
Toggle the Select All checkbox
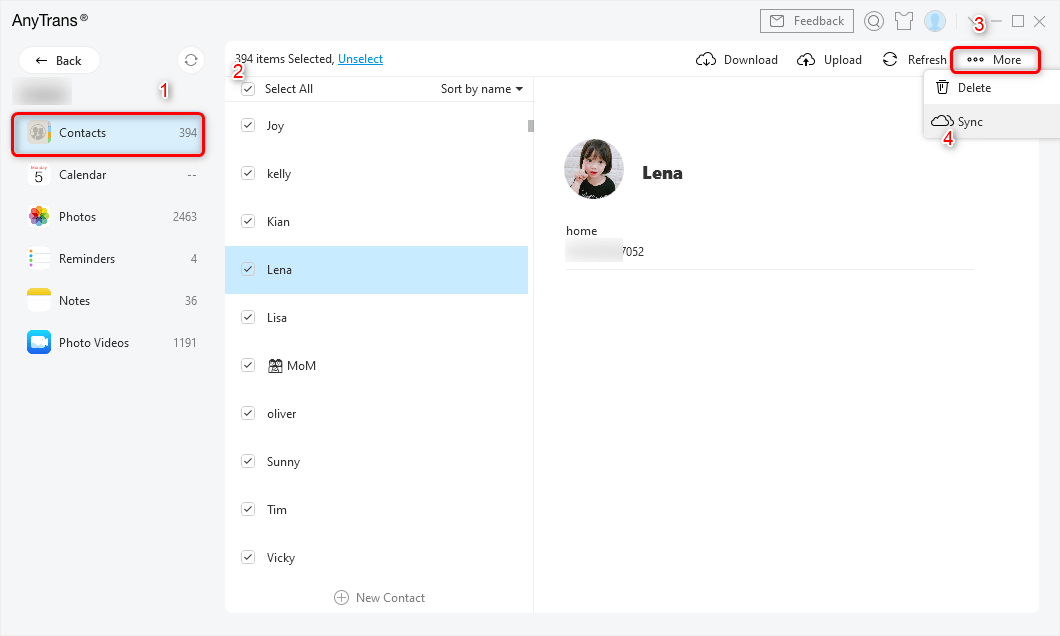click(248, 89)
